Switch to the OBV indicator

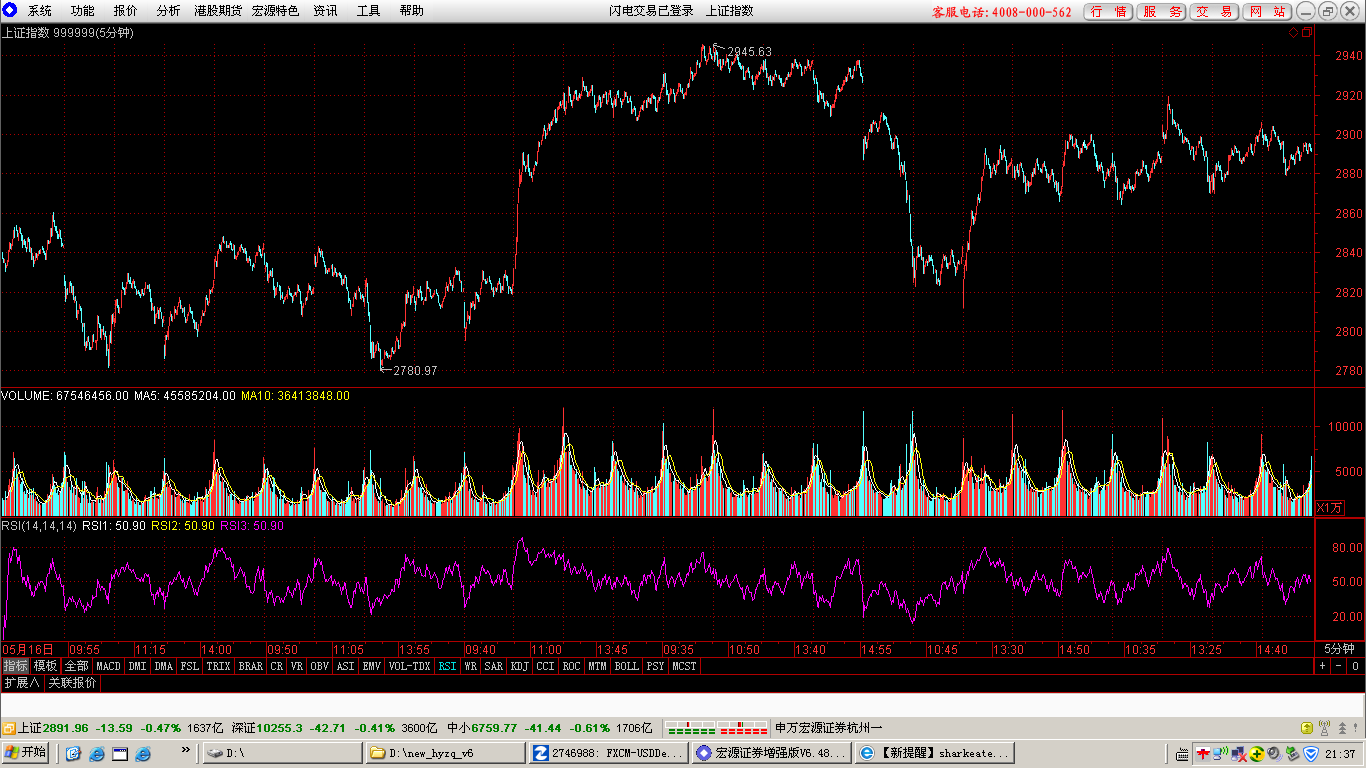319,666
